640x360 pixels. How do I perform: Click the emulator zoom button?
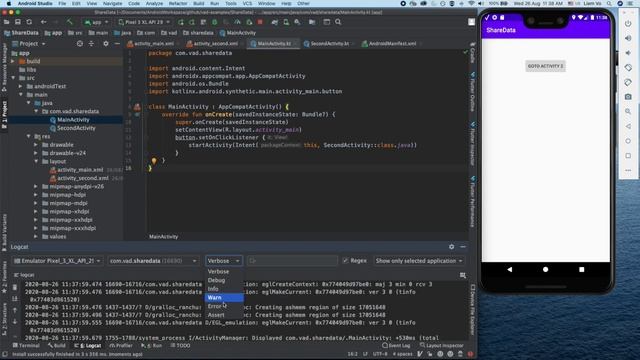628,111
